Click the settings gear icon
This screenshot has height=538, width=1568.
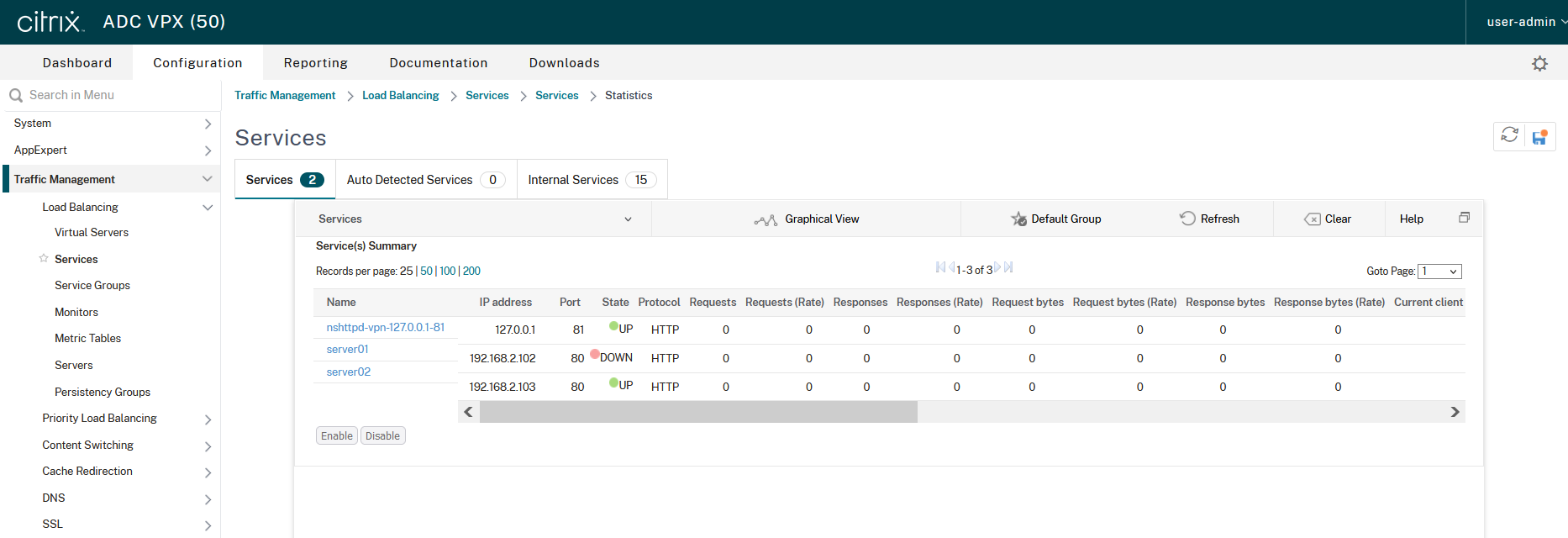pos(1539,64)
